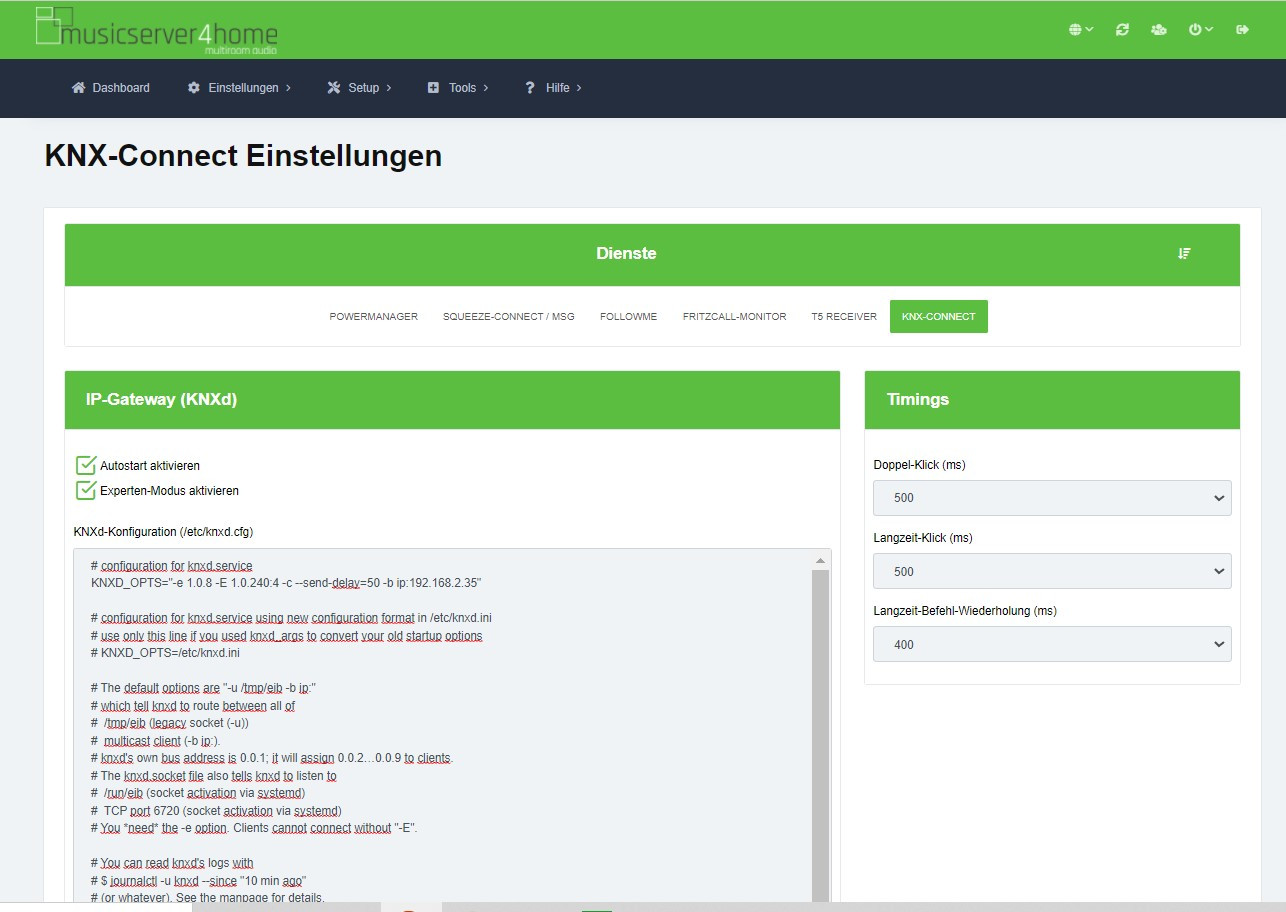Open the power options menu

click(1200, 30)
